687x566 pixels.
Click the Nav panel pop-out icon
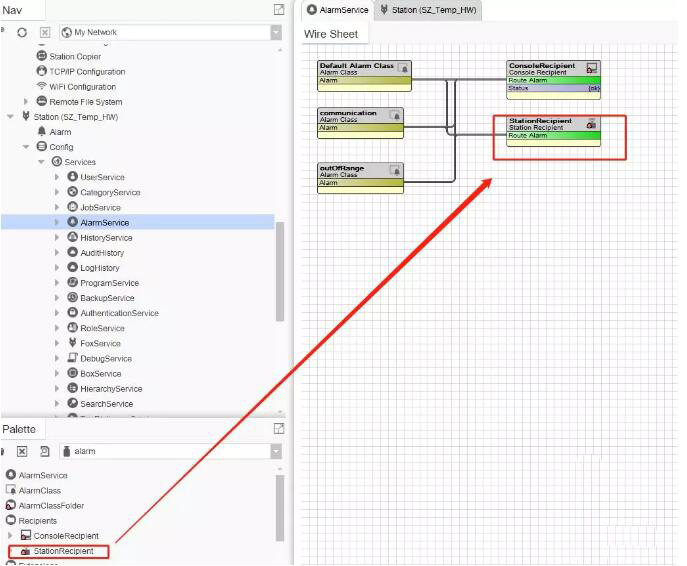(x=279, y=10)
